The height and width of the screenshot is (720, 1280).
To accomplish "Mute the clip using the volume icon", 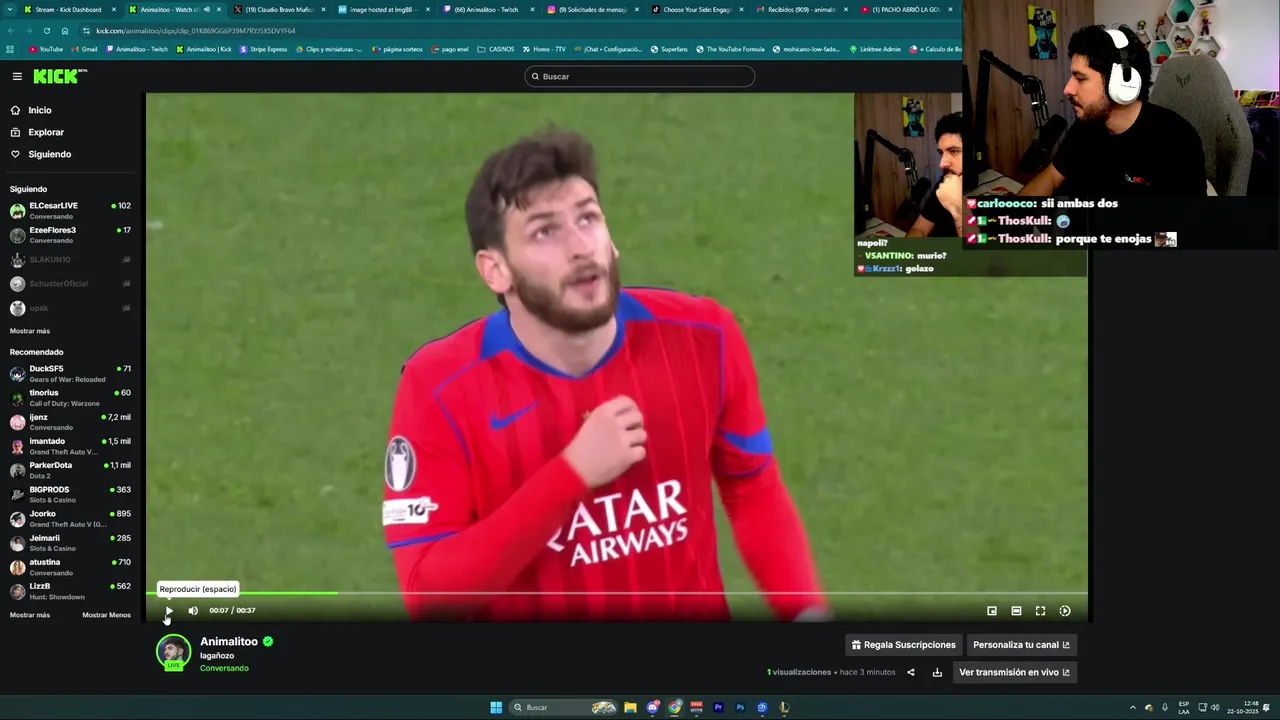I will (x=193, y=610).
